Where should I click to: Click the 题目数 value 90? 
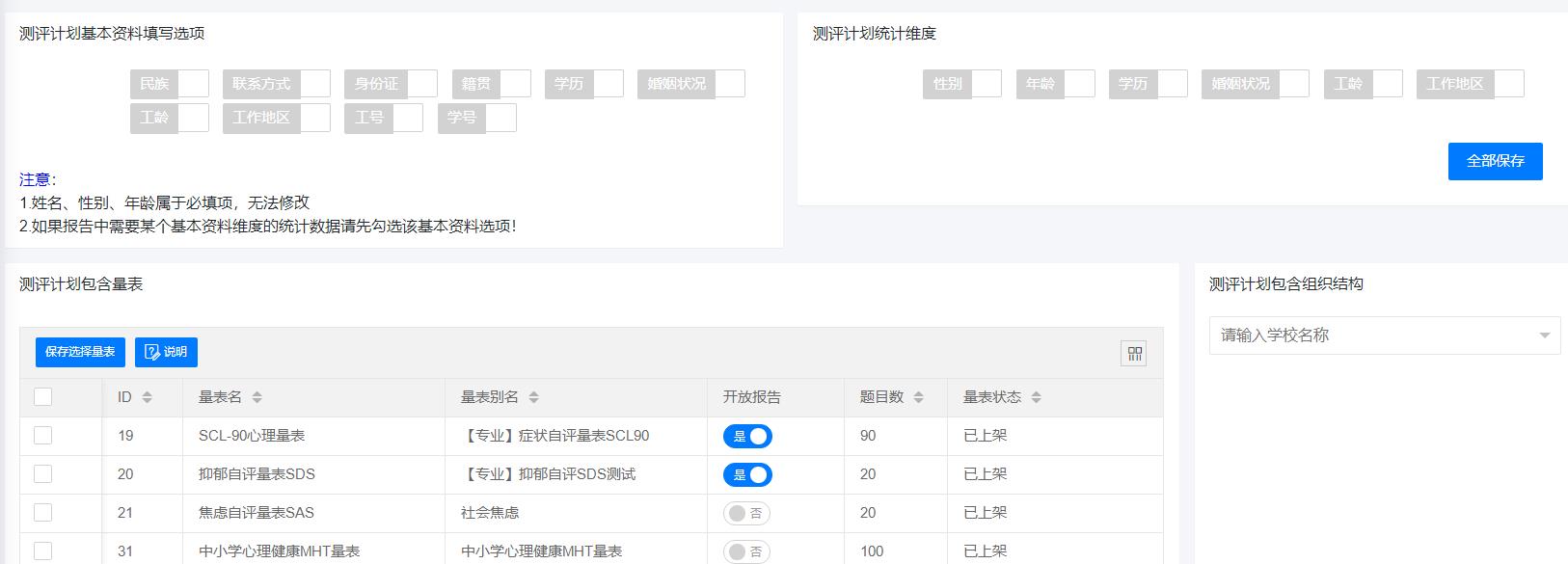868,436
